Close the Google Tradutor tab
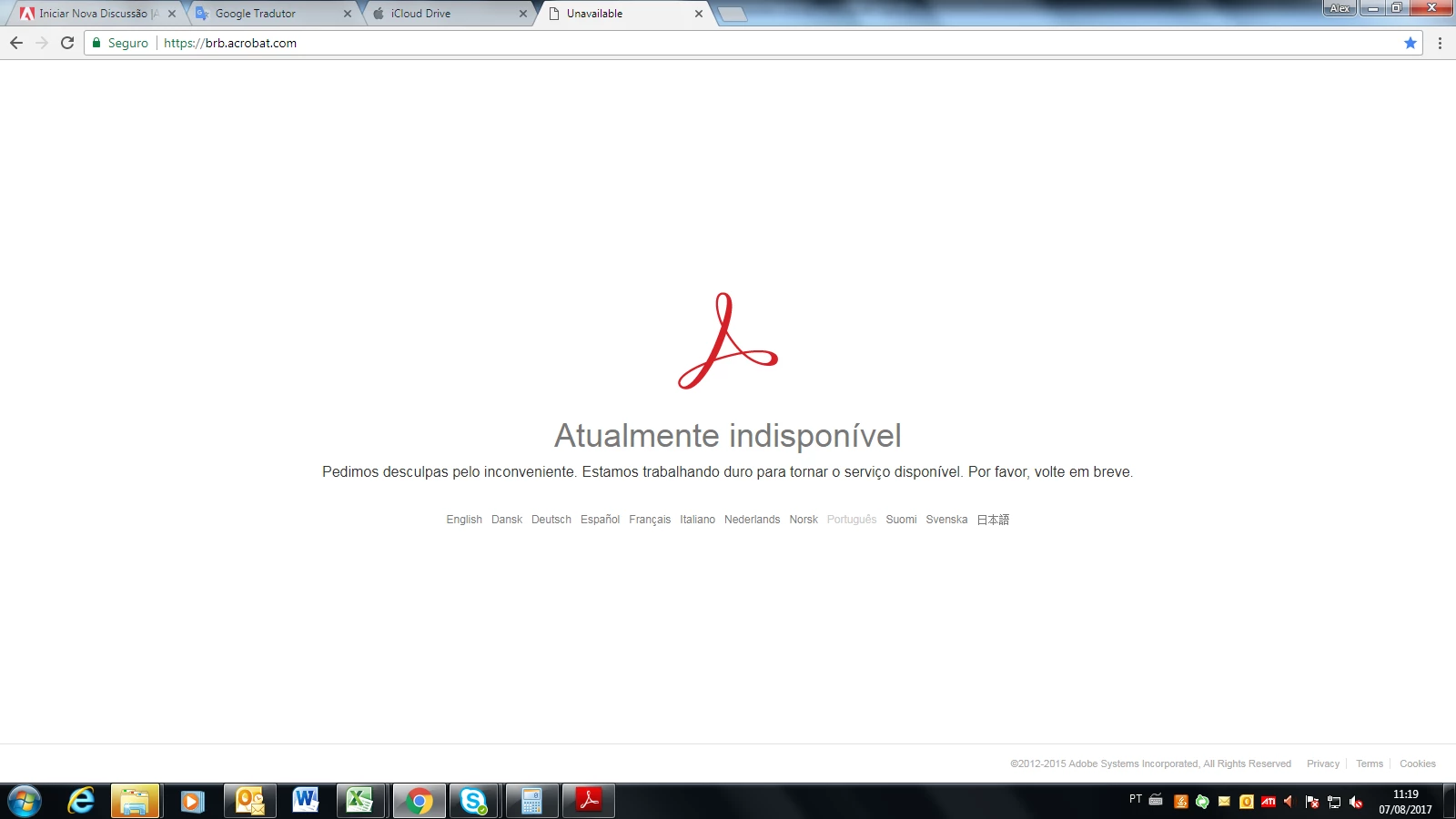Viewport: 1456px width, 819px height. point(348,14)
